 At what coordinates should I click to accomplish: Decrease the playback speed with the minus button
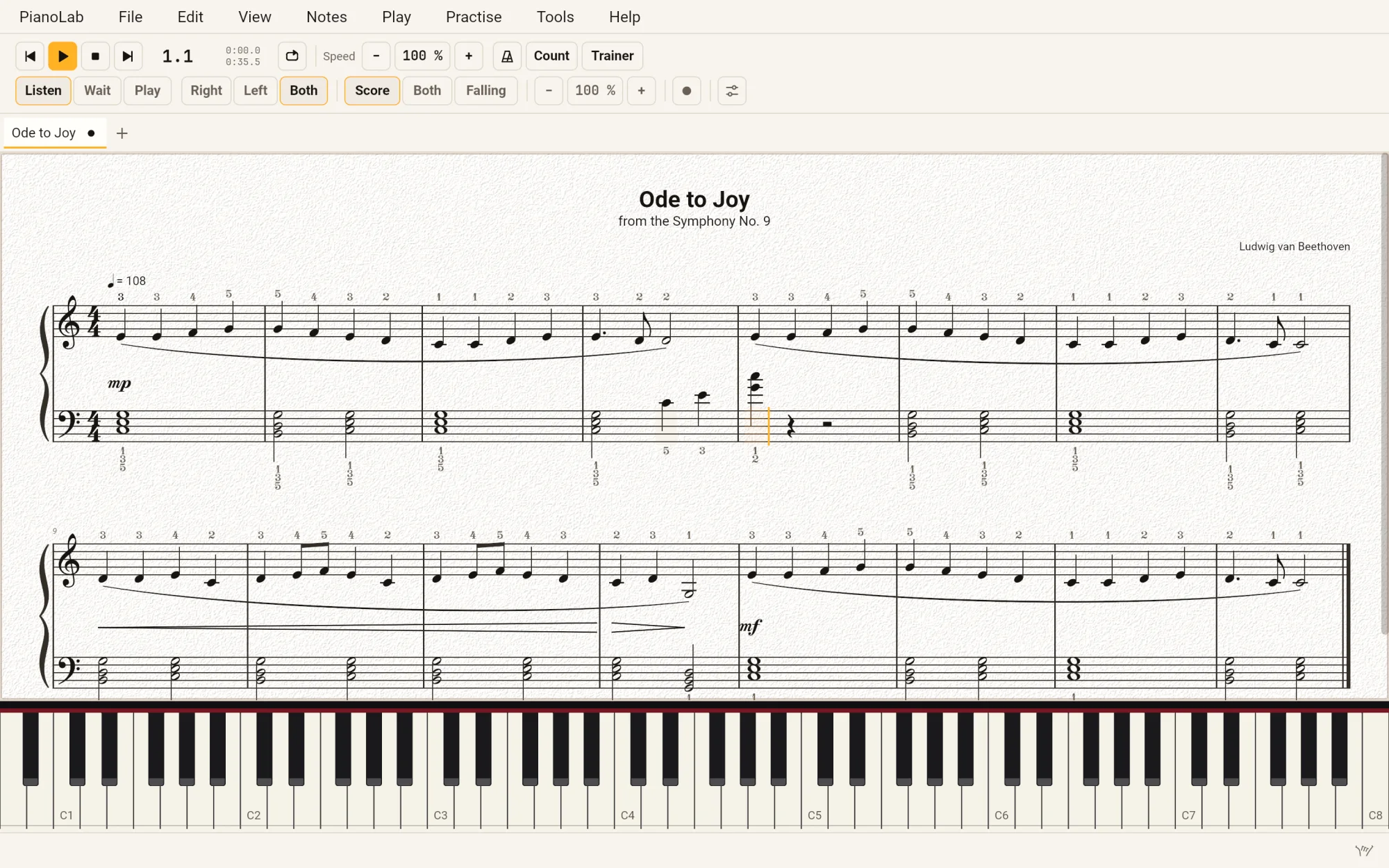pyautogui.click(x=376, y=56)
